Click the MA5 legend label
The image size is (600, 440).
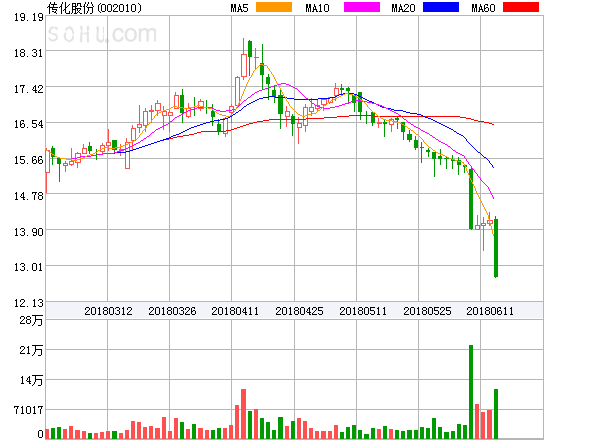pyautogui.click(x=239, y=8)
